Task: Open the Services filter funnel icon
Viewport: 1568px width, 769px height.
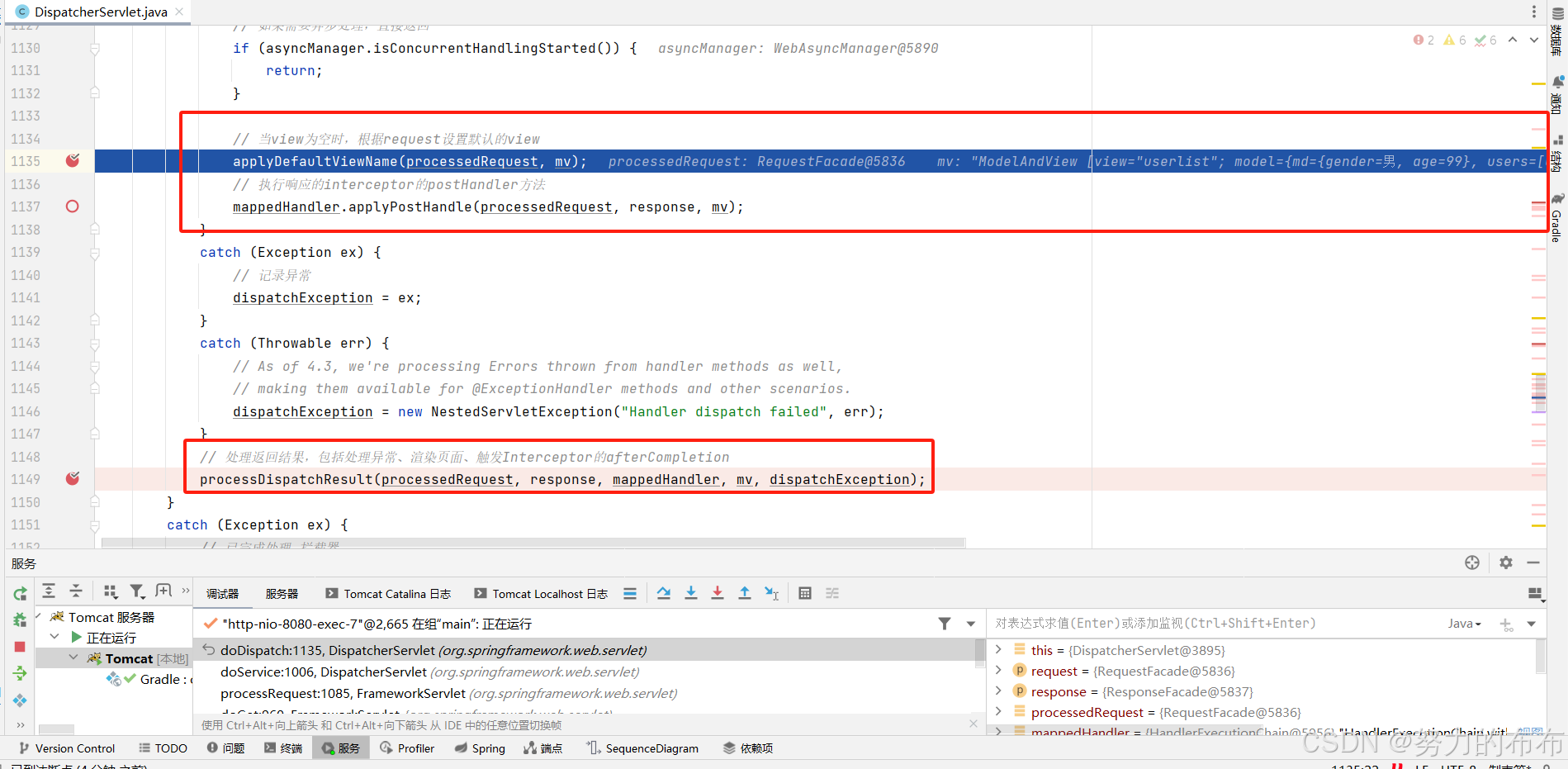Action: click(137, 591)
